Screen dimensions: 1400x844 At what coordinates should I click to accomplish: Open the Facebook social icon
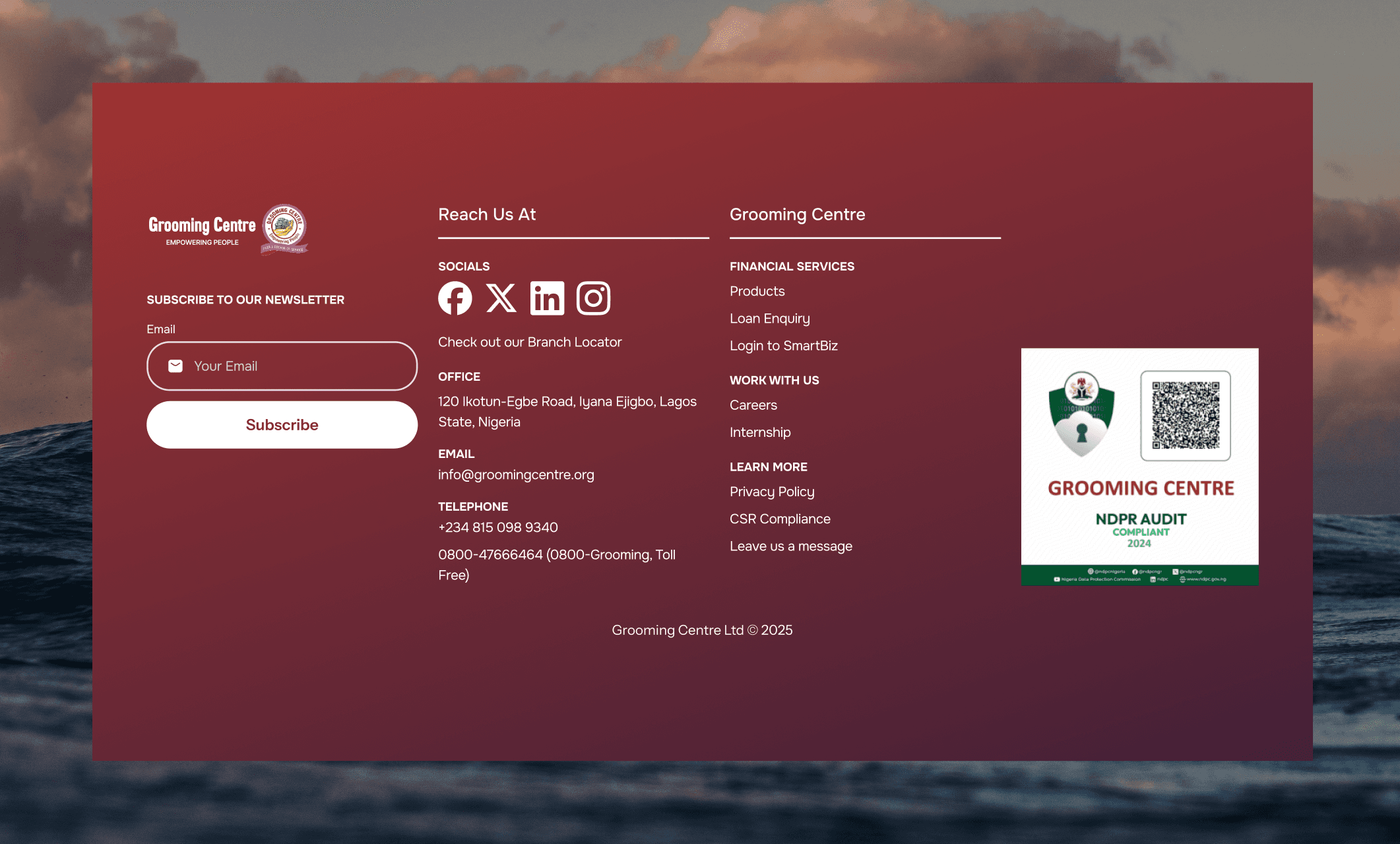[455, 298]
